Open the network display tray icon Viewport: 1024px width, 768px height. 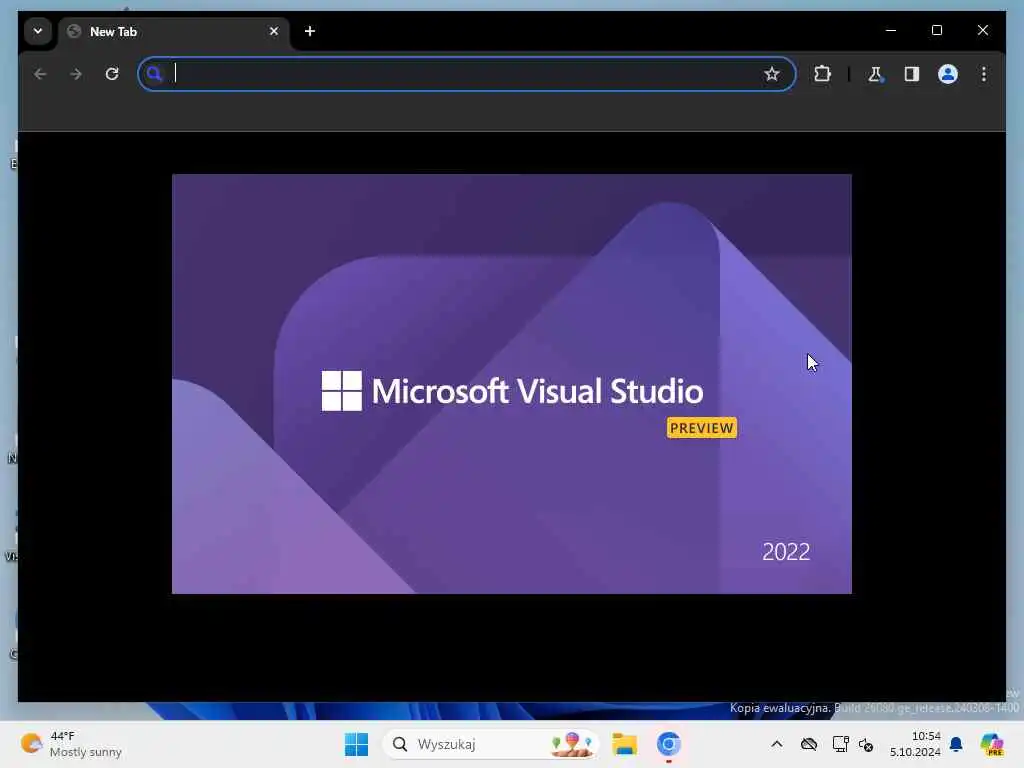click(840, 744)
